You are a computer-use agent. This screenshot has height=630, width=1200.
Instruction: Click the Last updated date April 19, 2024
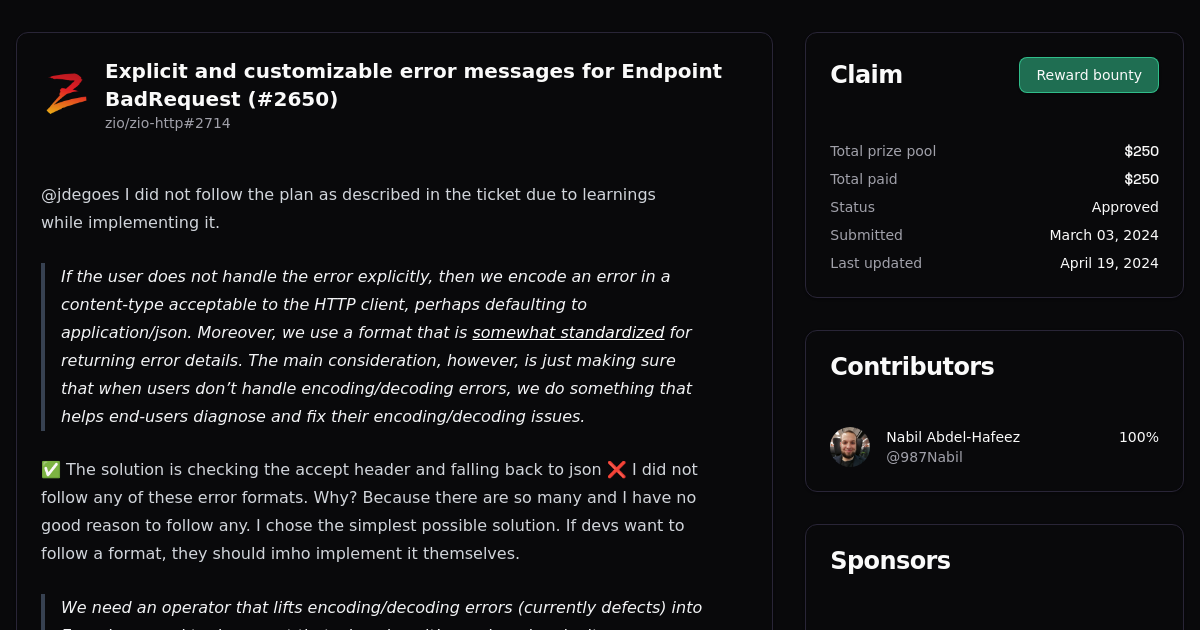[x=1109, y=263]
